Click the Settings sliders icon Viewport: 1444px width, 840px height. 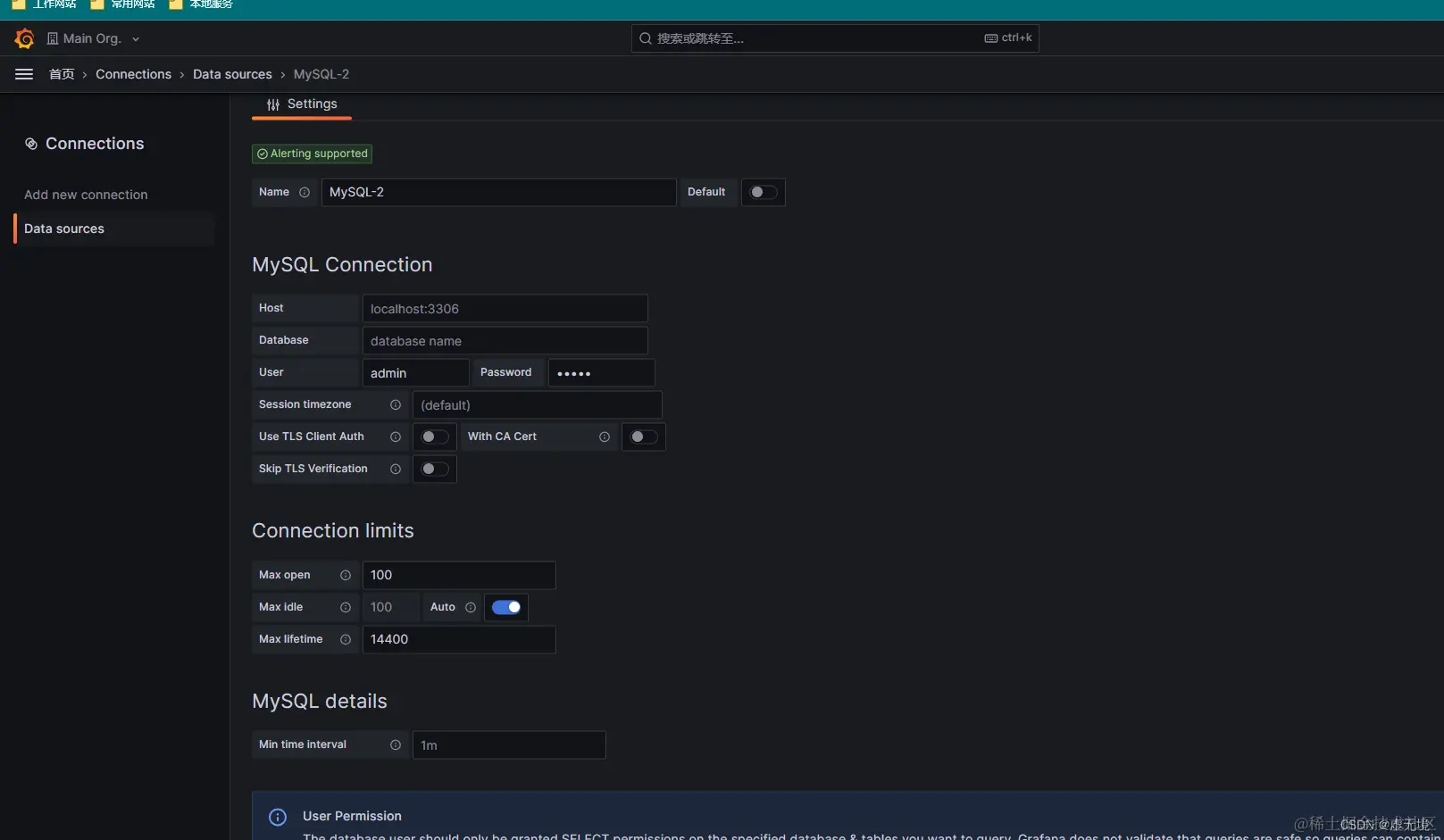coord(273,104)
